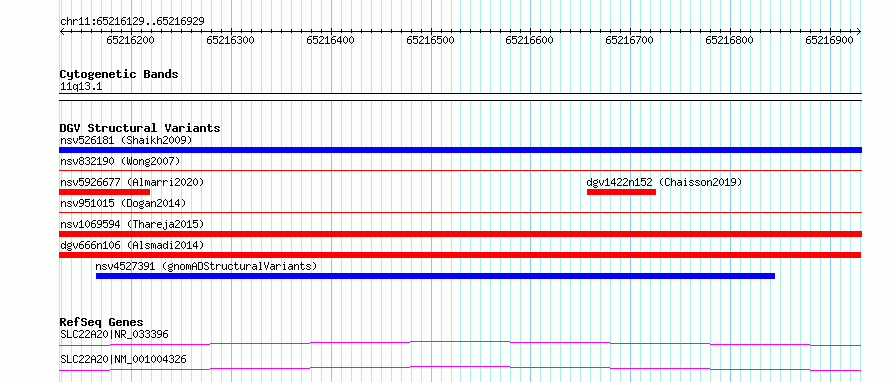Image resolution: width=890 pixels, height=382 pixels.
Task: Click the nsv526181 (Shaikh2009) variant label
Action: pyautogui.click(x=126, y=140)
